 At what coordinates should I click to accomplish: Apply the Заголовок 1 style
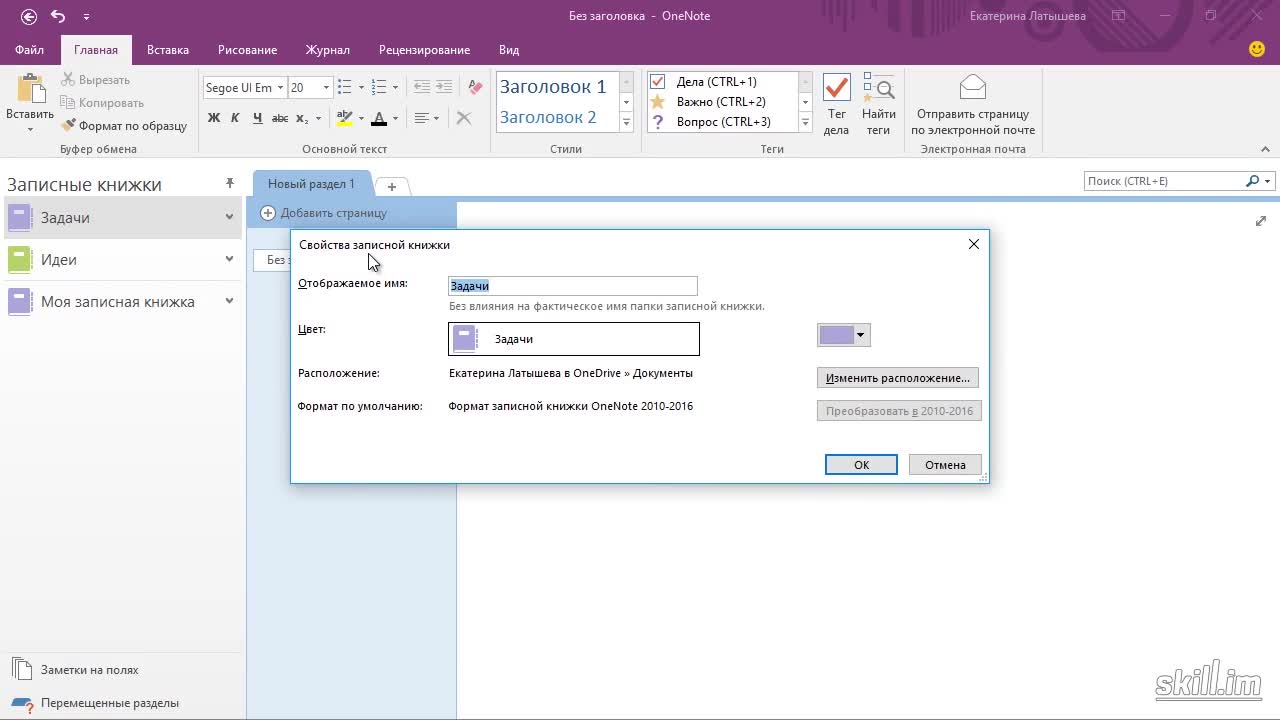(x=553, y=87)
